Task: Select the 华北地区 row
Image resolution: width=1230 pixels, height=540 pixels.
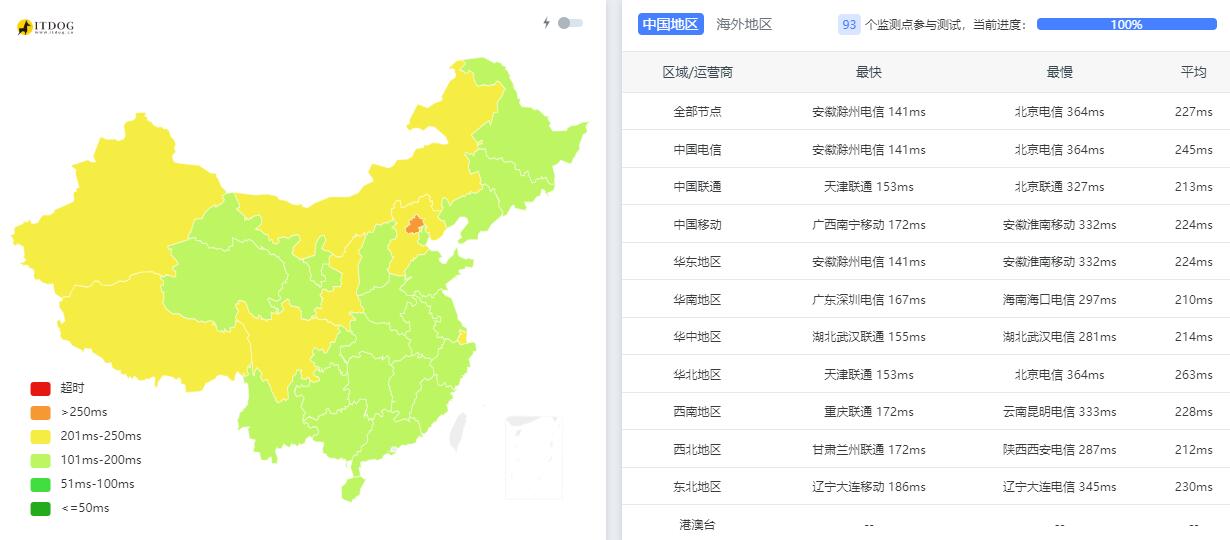Action: coord(926,374)
